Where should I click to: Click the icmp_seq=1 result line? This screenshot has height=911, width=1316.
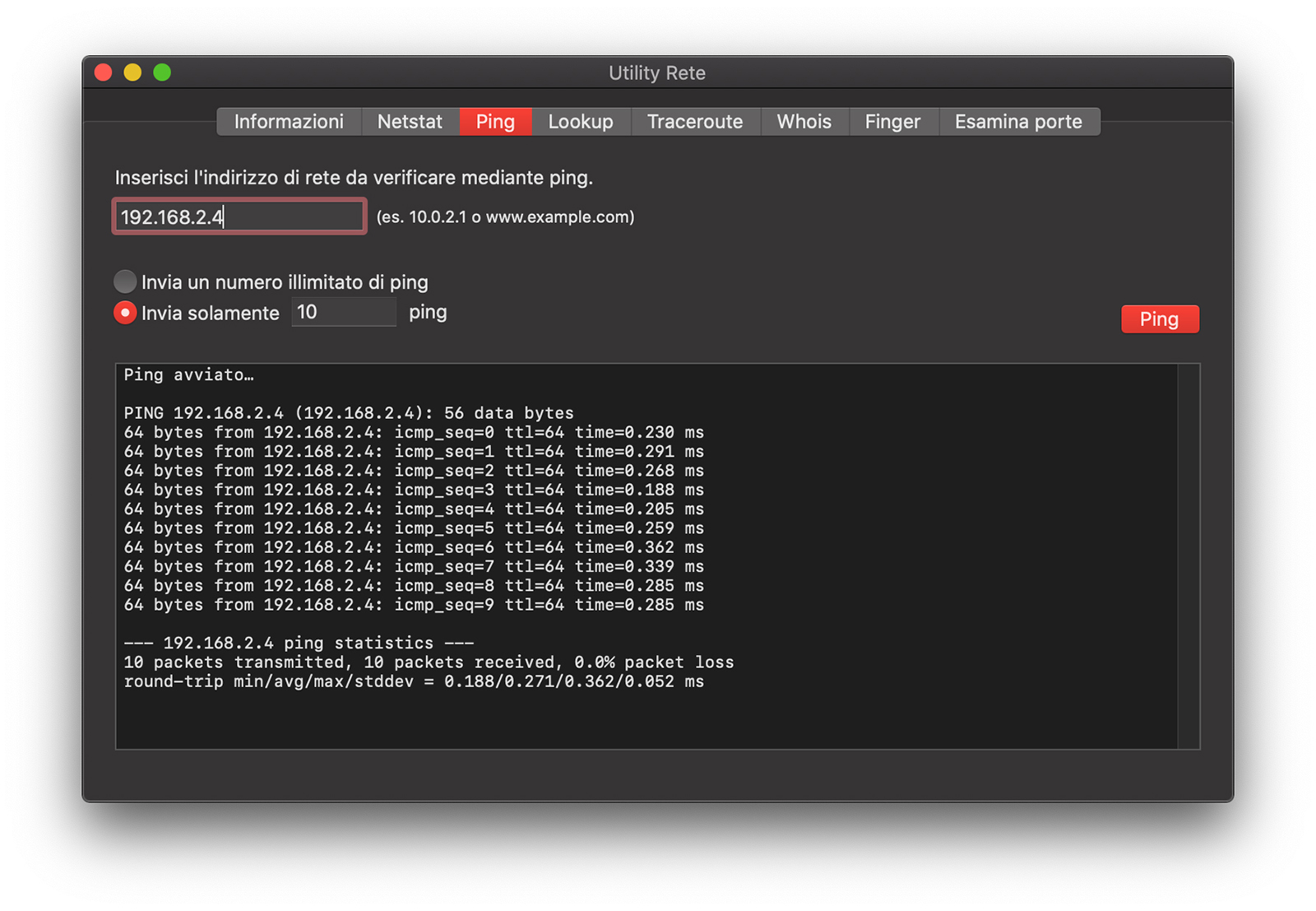(x=414, y=452)
